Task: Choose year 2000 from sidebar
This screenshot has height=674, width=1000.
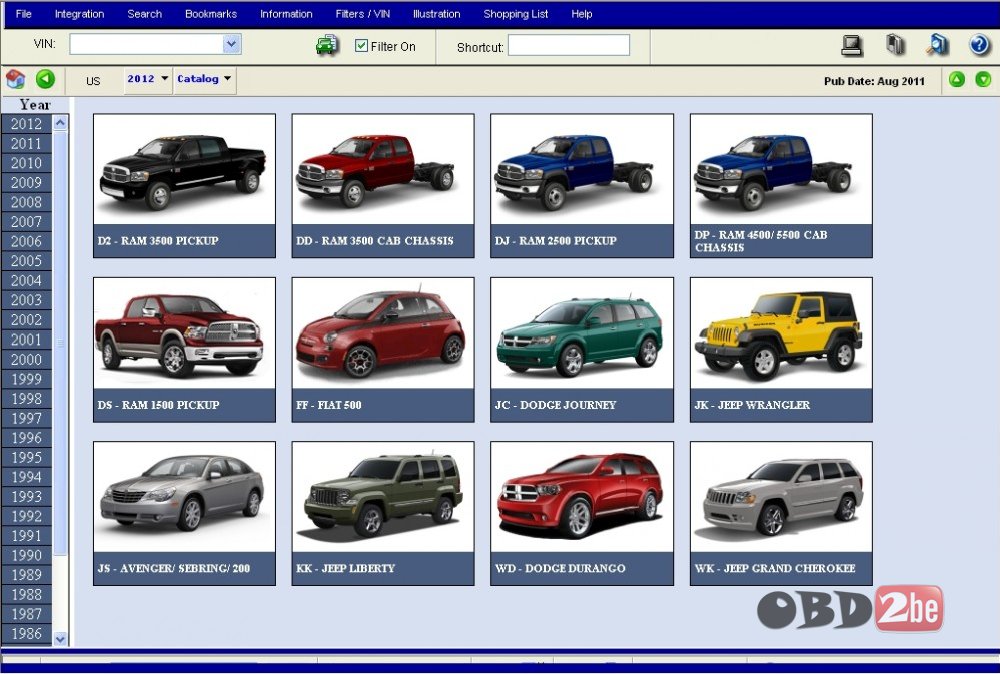Action: point(26,359)
